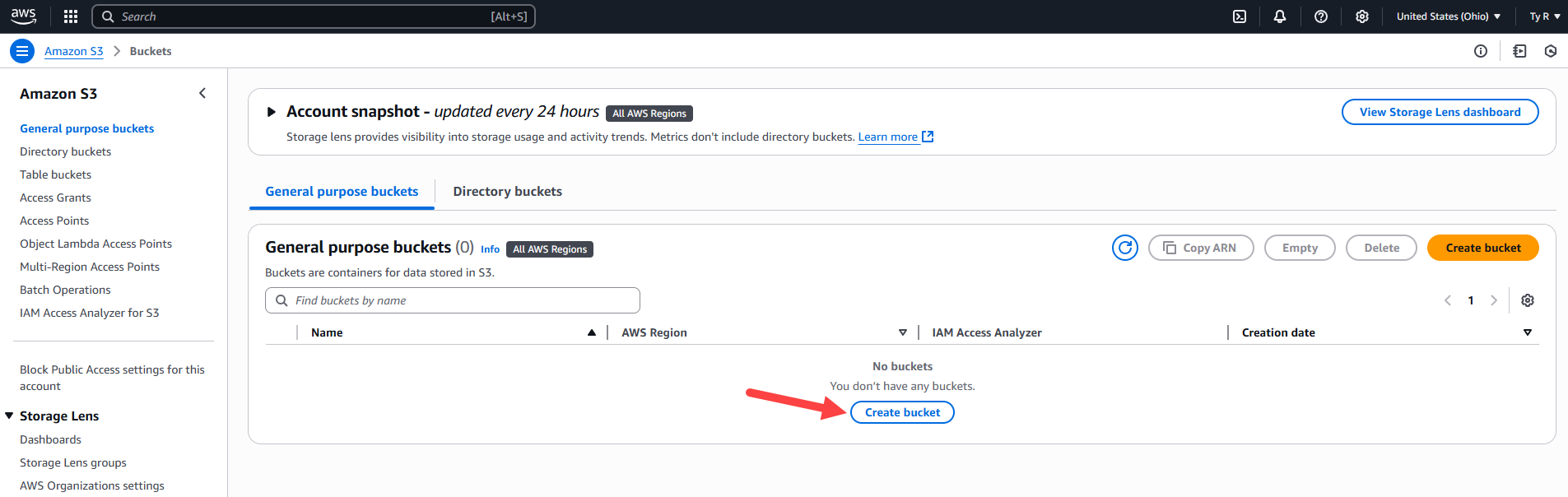Screen dimensions: 1568x497
Task: Toggle the blue hamburger navigation menu
Action: [22, 51]
